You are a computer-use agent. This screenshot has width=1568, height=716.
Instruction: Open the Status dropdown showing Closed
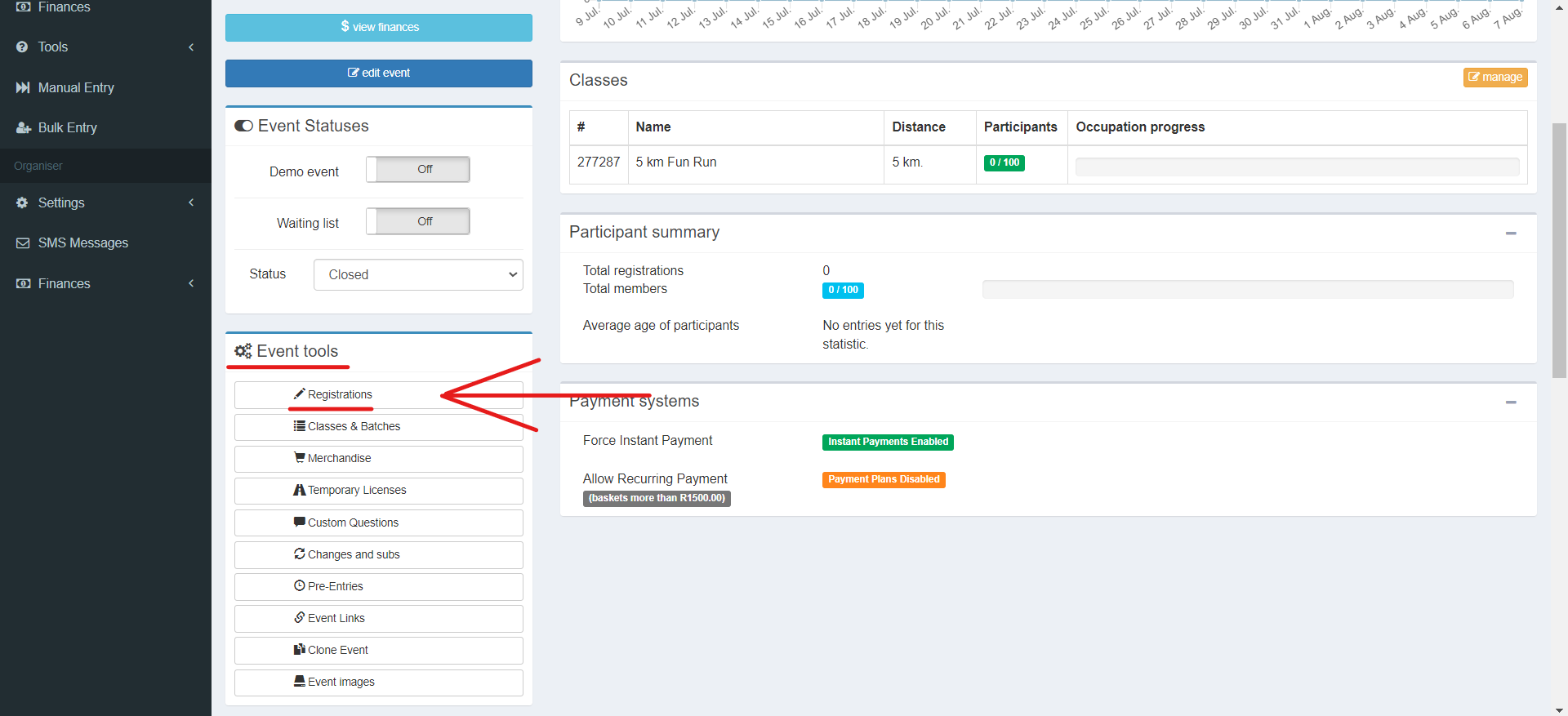[418, 275]
